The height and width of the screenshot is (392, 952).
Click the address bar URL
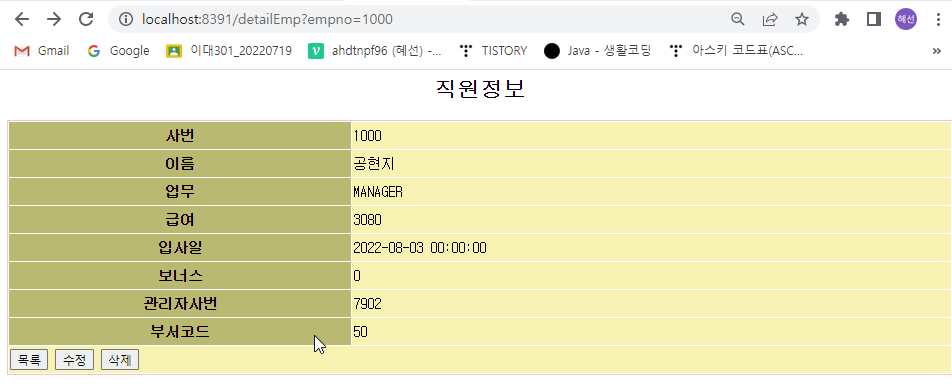tap(267, 19)
